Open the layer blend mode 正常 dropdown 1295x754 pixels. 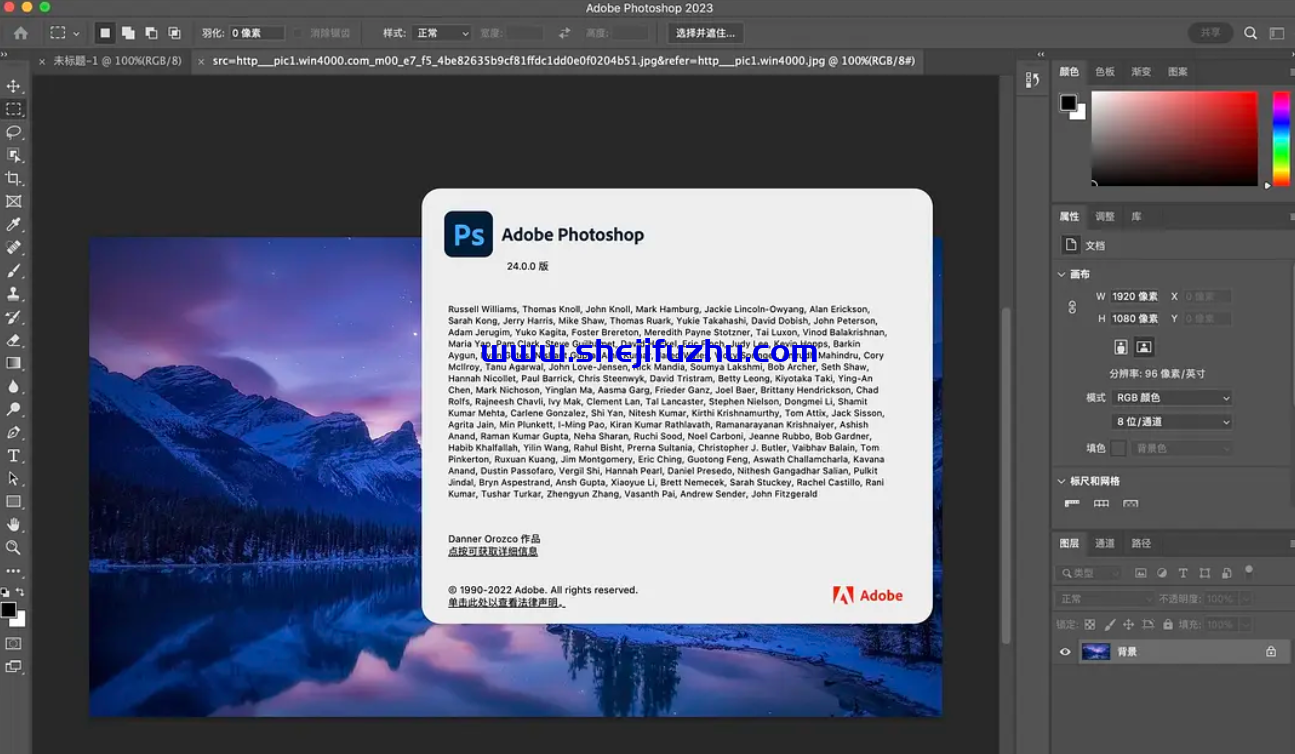[1105, 599]
